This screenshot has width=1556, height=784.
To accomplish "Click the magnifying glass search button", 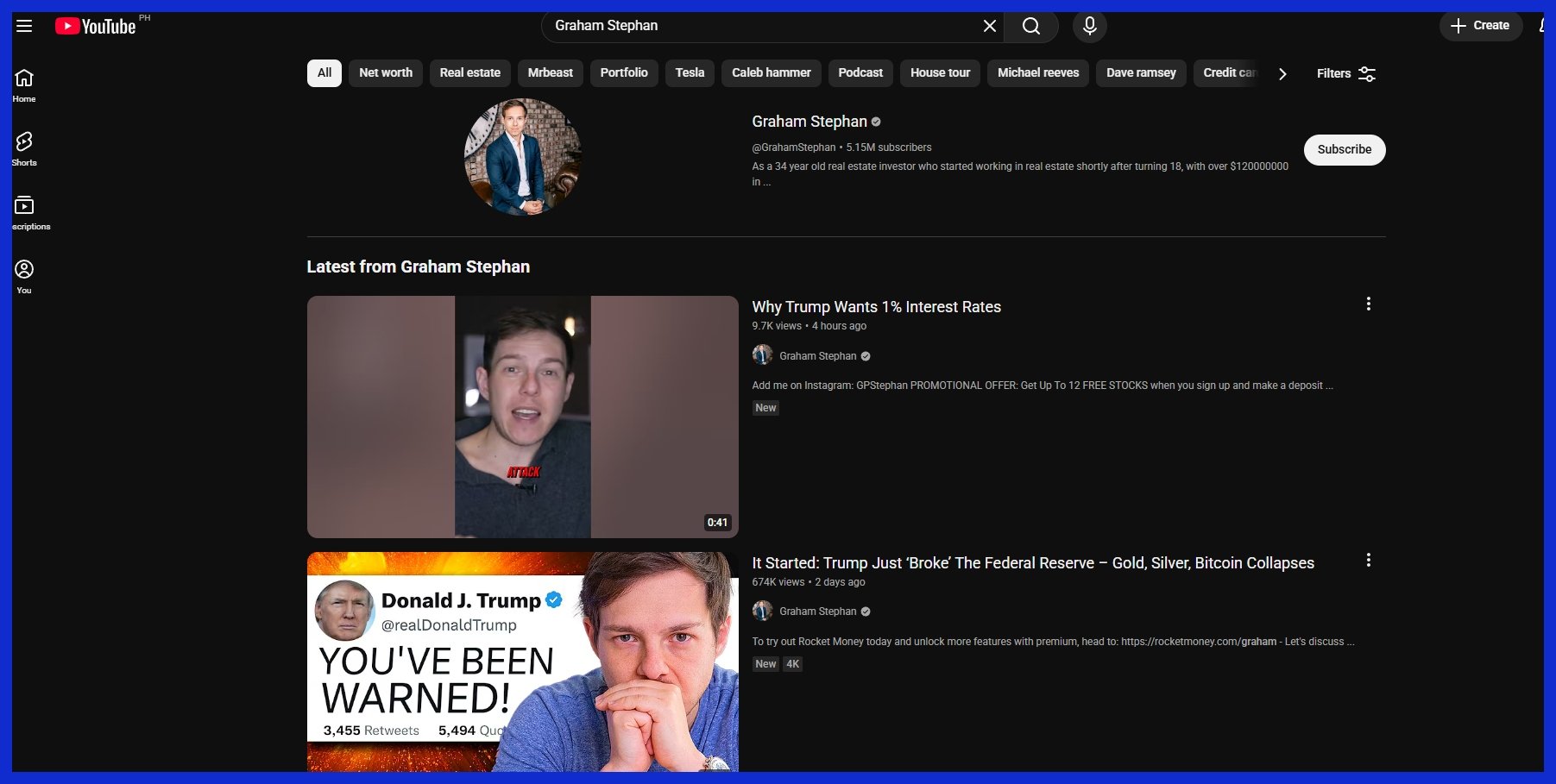I will 1030,26.
